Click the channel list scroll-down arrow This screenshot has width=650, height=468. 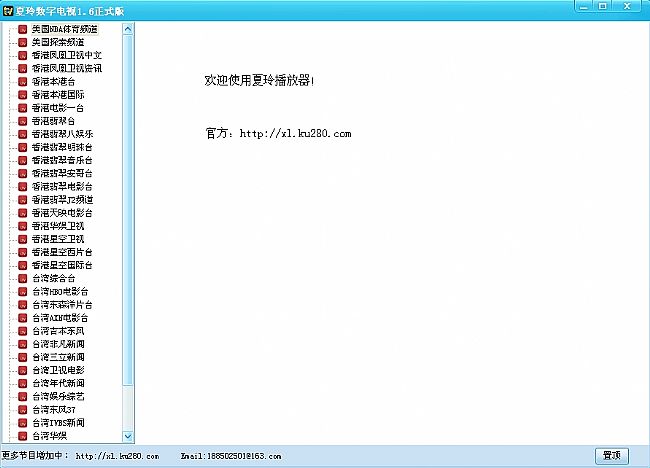pos(127,436)
